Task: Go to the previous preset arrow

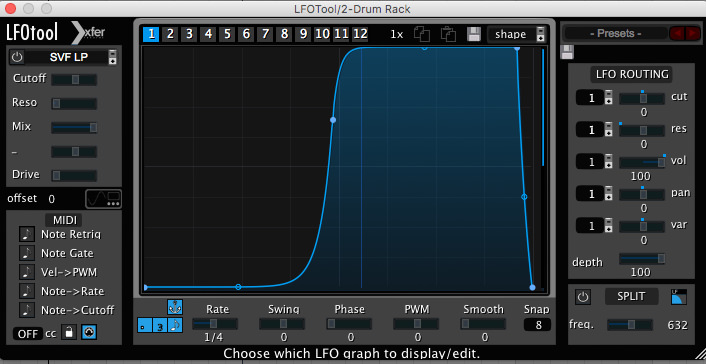Action: (677, 33)
